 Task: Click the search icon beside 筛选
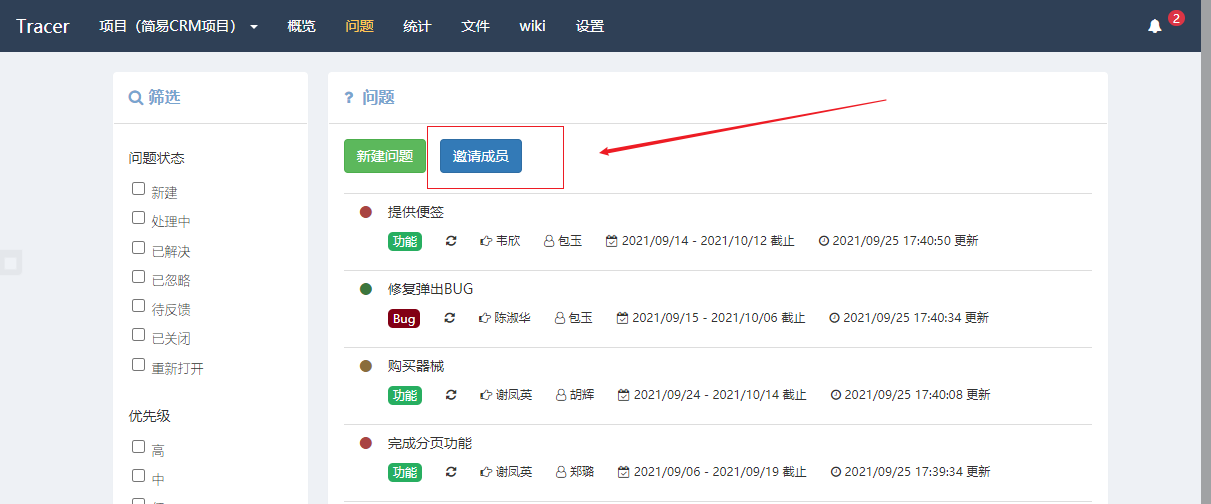point(136,98)
